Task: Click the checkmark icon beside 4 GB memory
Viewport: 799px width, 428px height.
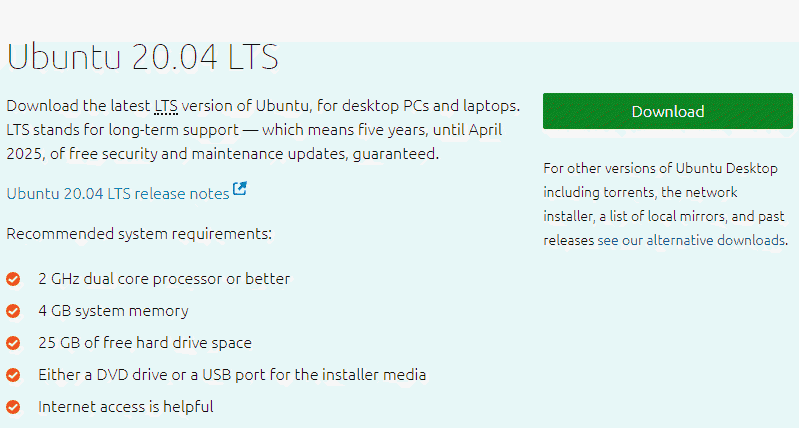Action: [14, 310]
